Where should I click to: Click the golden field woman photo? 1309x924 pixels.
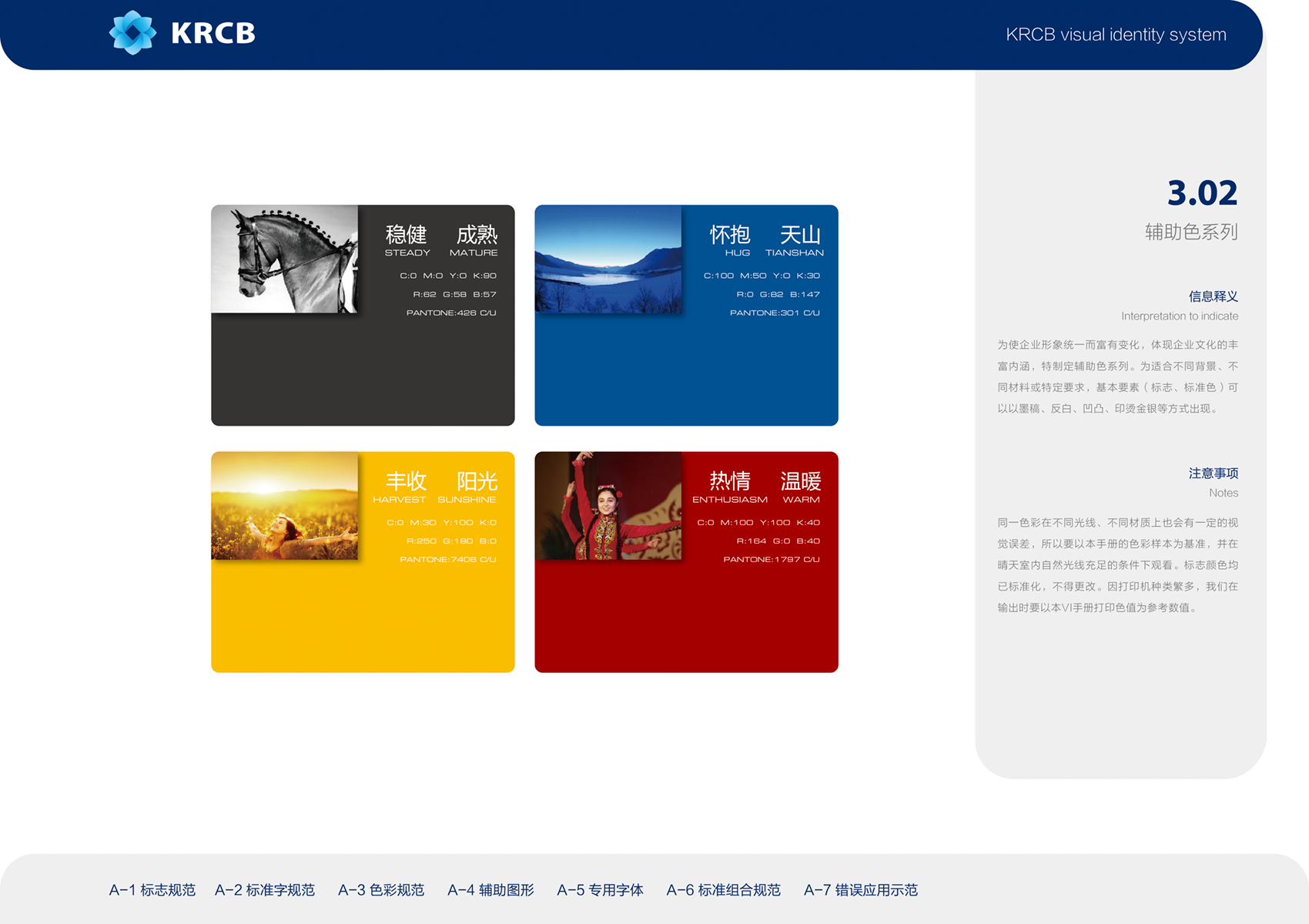[x=284, y=505]
